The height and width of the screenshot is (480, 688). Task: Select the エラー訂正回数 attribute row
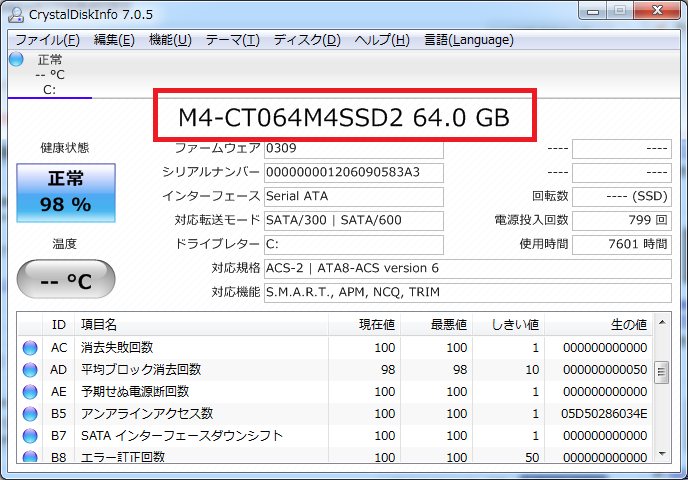click(335, 455)
